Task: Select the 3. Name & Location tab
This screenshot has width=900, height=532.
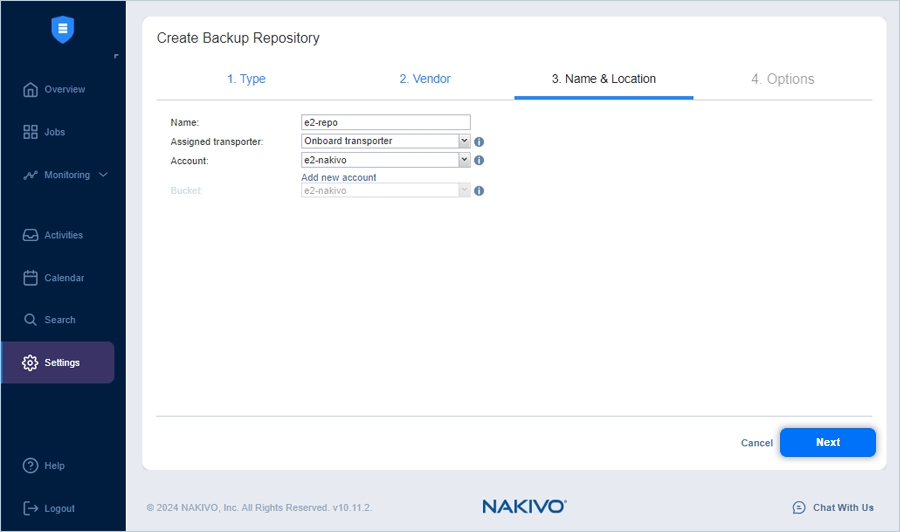Action: coord(604,79)
